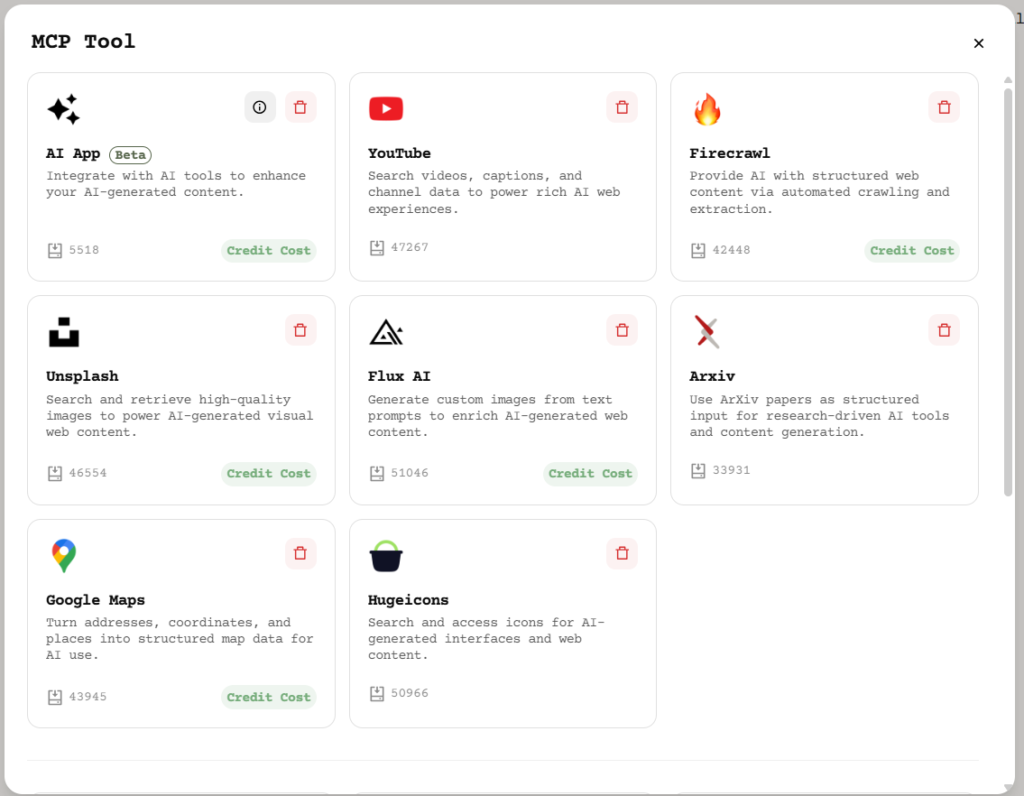1024x796 pixels.
Task: Click the Arxiv X logo
Action: point(707,332)
